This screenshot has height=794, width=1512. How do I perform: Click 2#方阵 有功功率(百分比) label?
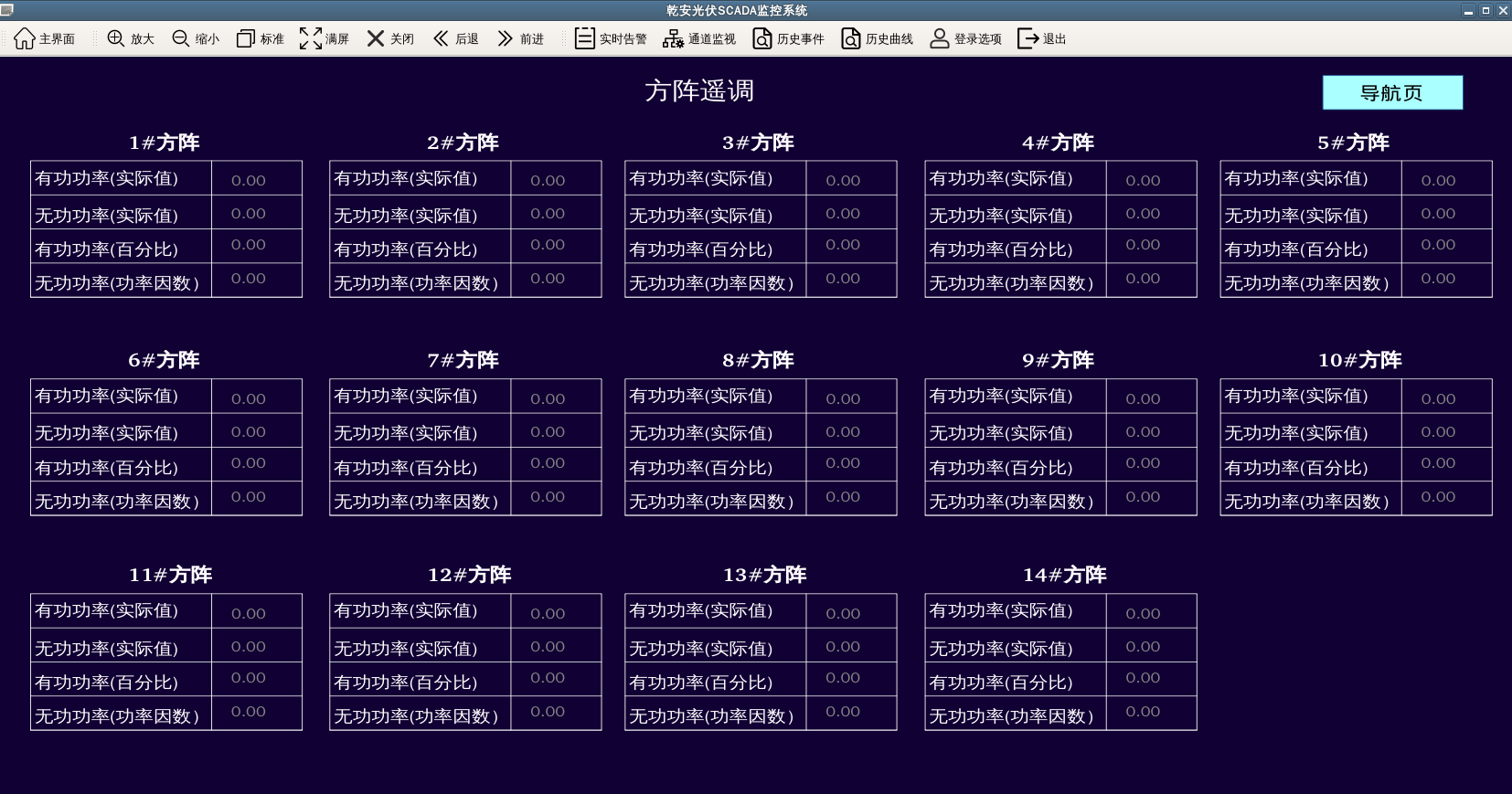406,249
